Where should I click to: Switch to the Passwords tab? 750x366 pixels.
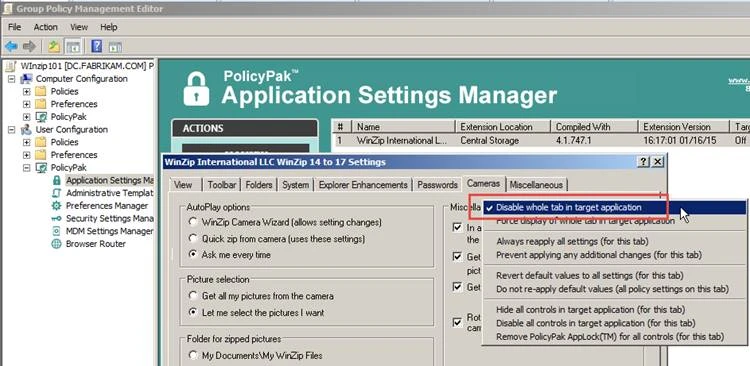[437, 185]
